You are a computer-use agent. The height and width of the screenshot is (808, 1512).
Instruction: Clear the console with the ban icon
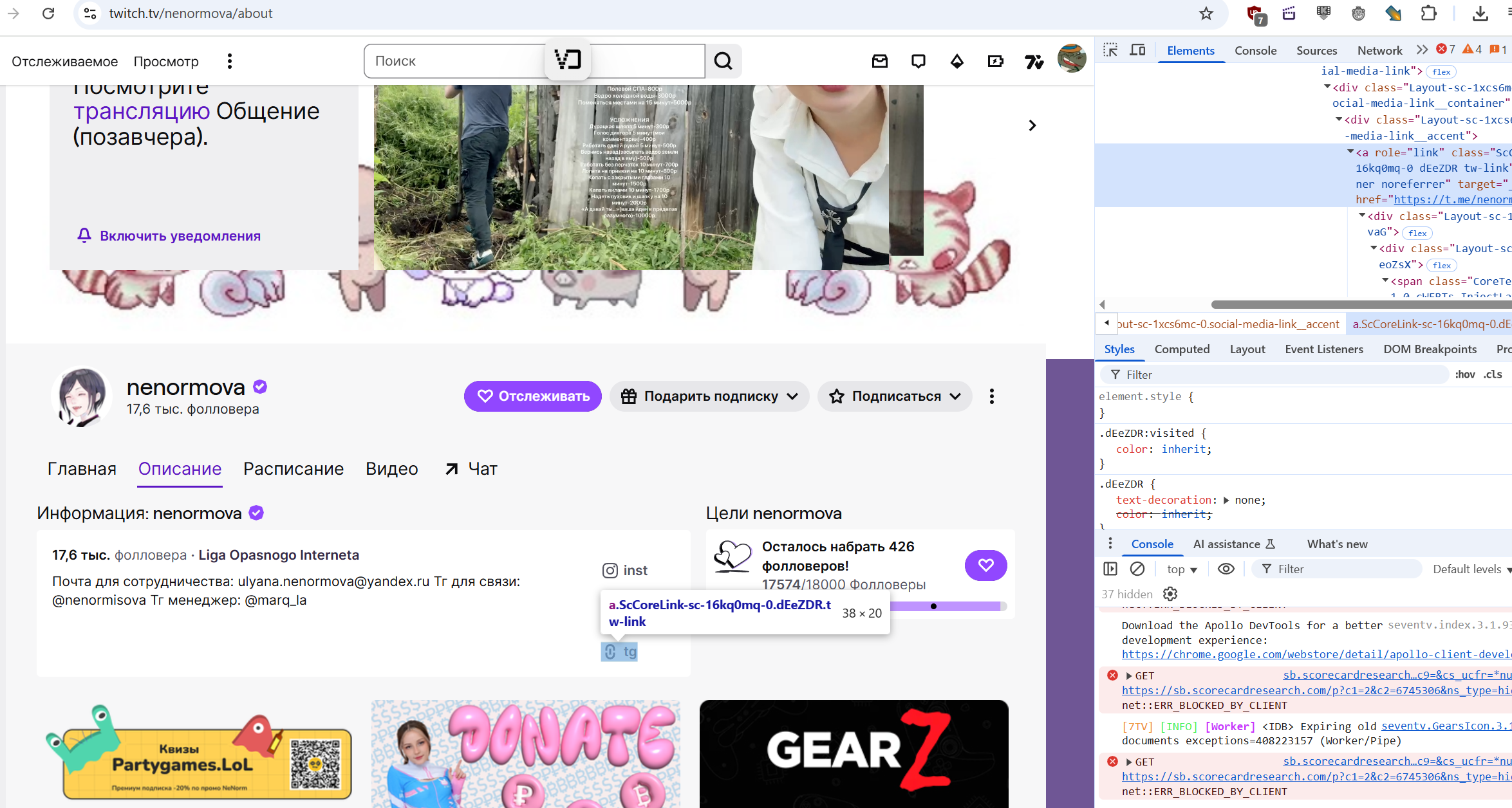pyautogui.click(x=1138, y=569)
